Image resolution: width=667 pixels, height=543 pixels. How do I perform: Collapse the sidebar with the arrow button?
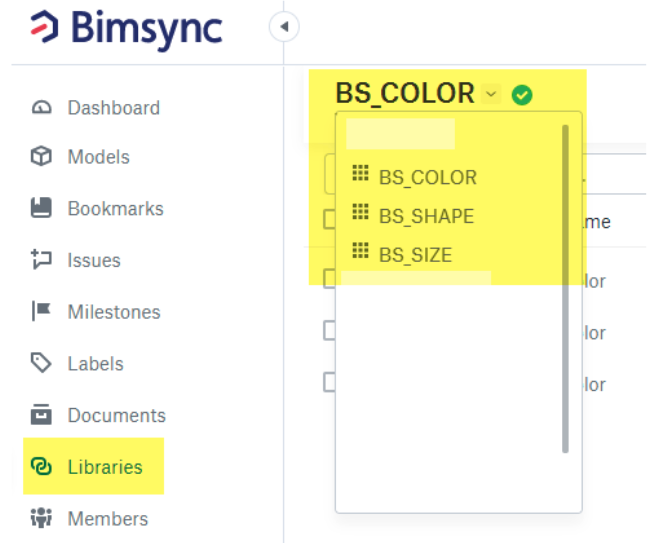tap(284, 27)
